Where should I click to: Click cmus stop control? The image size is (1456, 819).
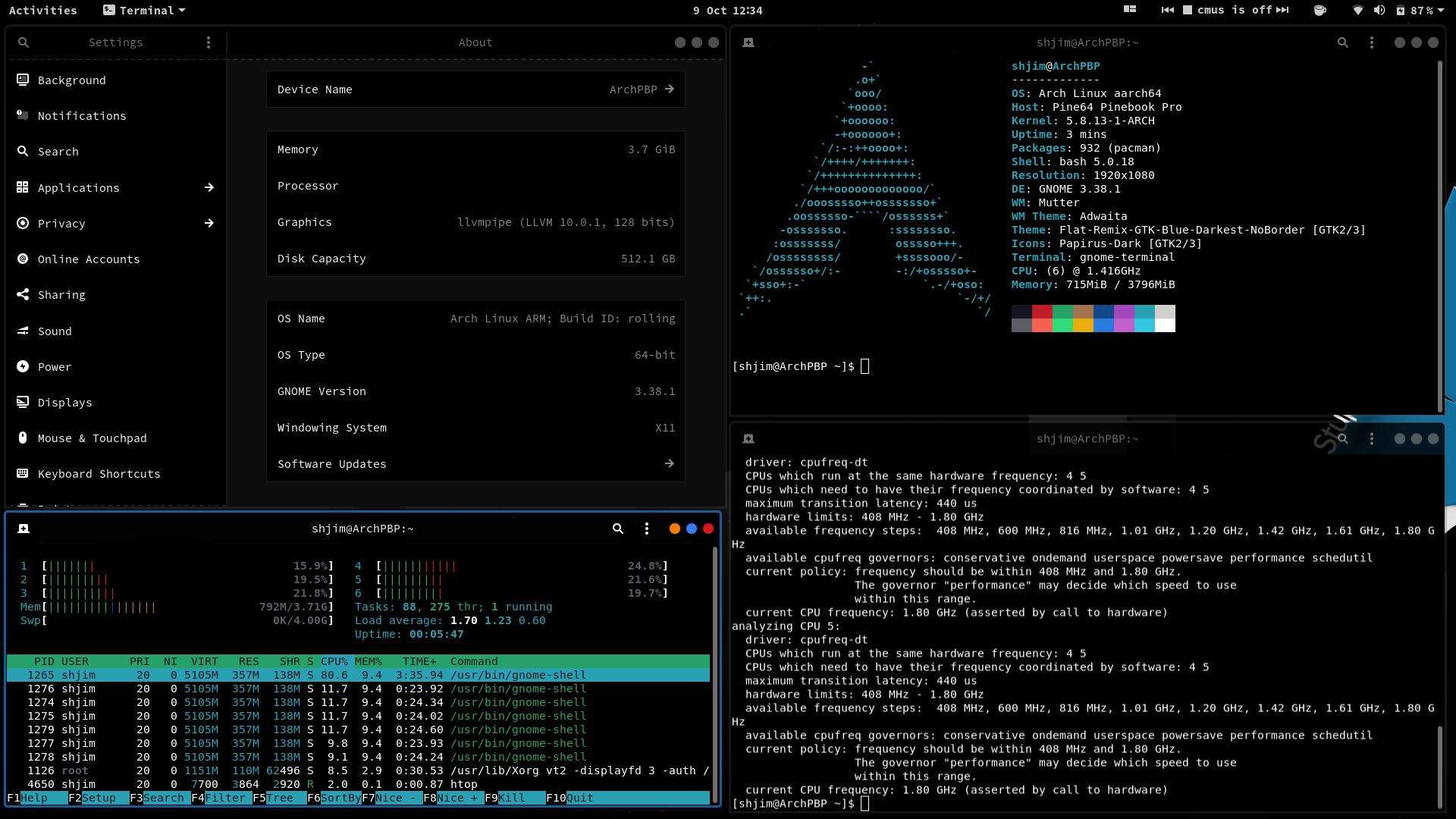pyautogui.click(x=1188, y=10)
